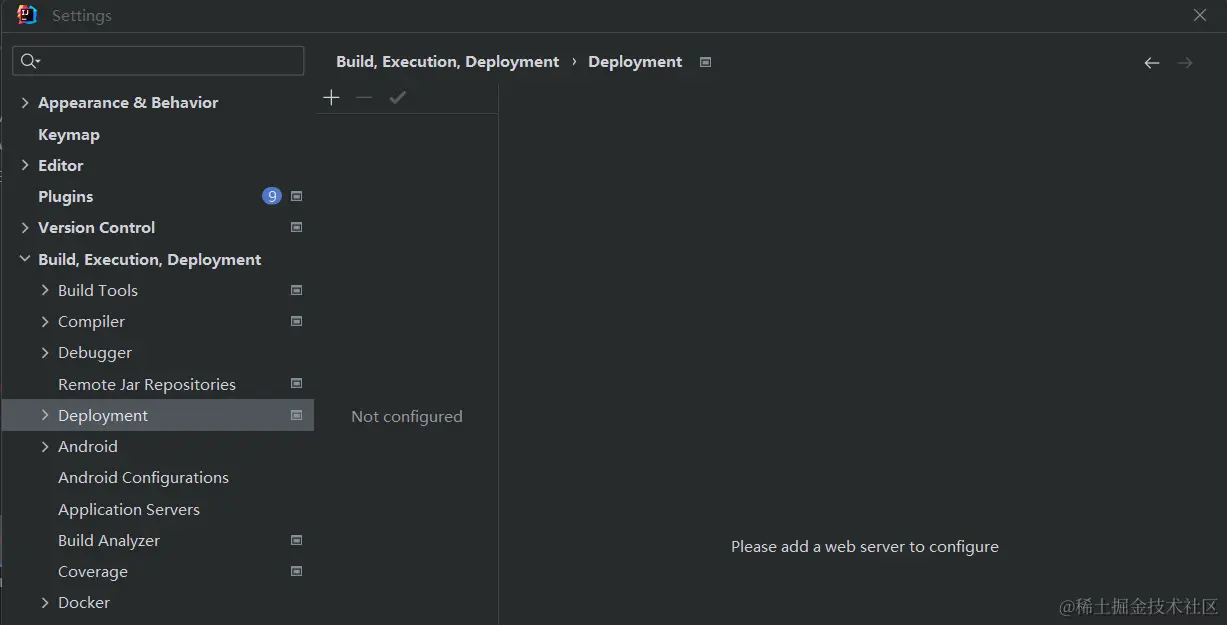Image resolution: width=1227 pixels, height=625 pixels.
Task: Collapse the Build, Execution, Deployment section
Action: pos(25,259)
